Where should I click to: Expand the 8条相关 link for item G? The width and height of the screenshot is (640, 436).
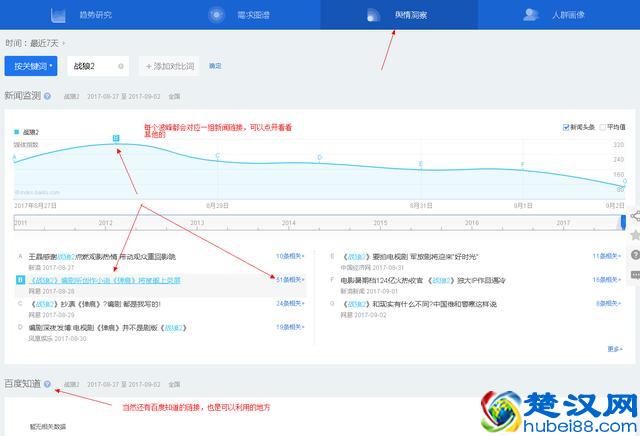pyautogui.click(x=609, y=303)
